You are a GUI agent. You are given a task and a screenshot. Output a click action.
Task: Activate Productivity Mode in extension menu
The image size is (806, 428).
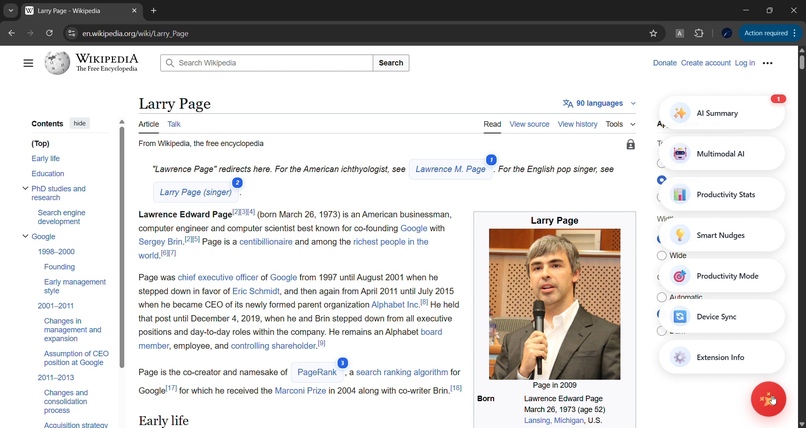click(722, 276)
